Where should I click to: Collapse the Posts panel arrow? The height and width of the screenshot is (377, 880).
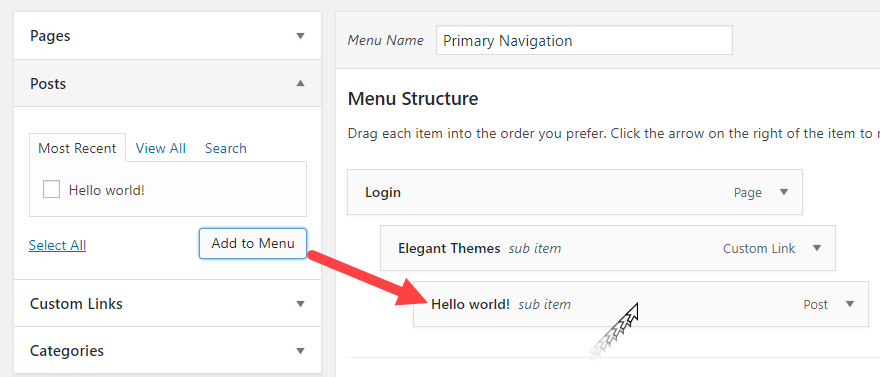[x=300, y=83]
